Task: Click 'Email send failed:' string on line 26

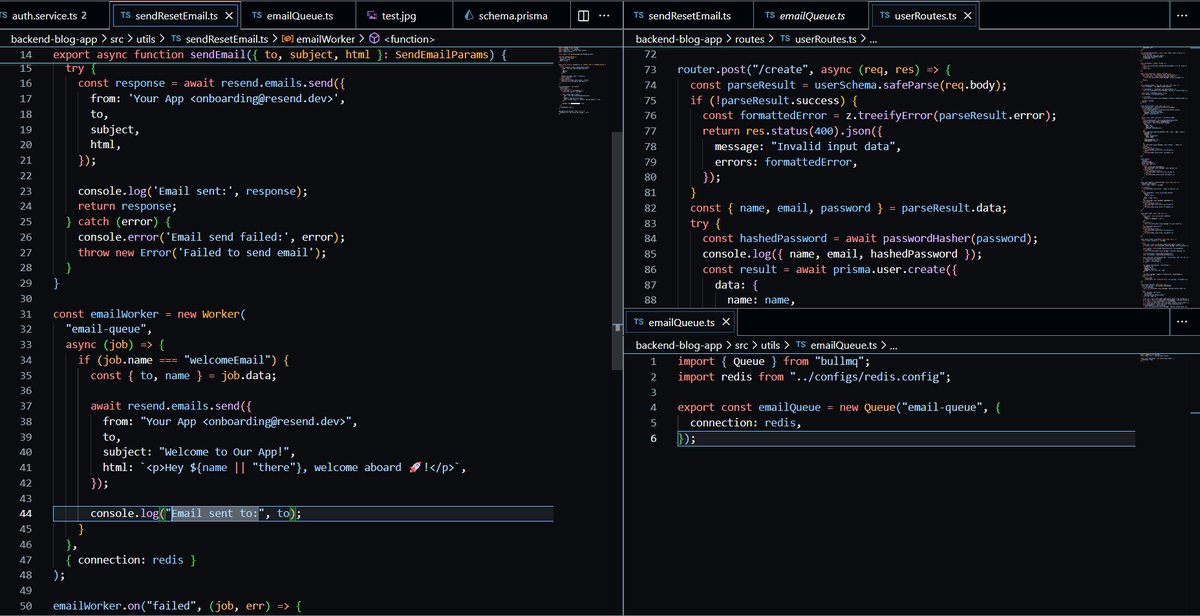Action: point(228,237)
